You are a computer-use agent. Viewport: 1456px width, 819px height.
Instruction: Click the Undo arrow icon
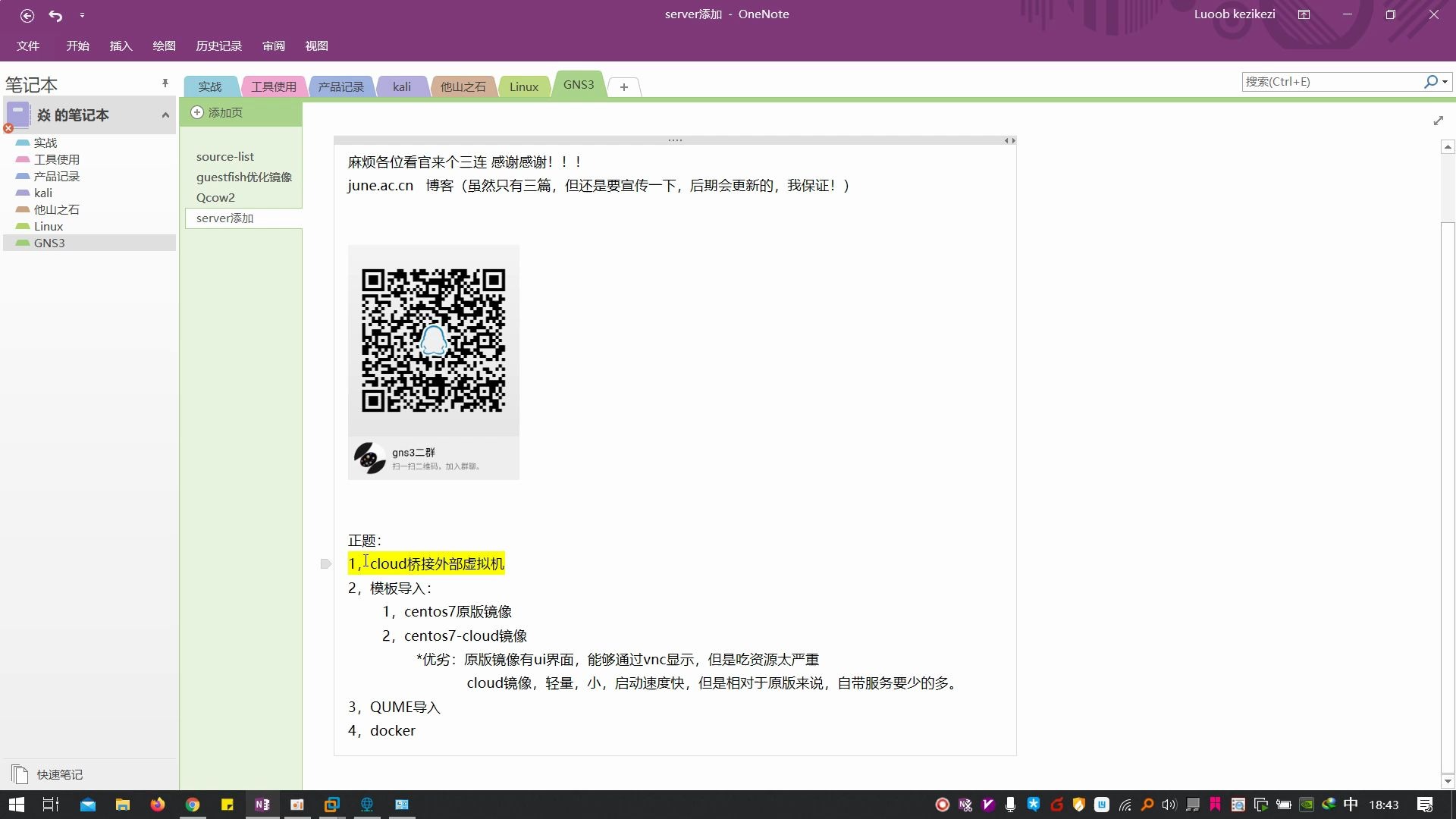(55, 15)
